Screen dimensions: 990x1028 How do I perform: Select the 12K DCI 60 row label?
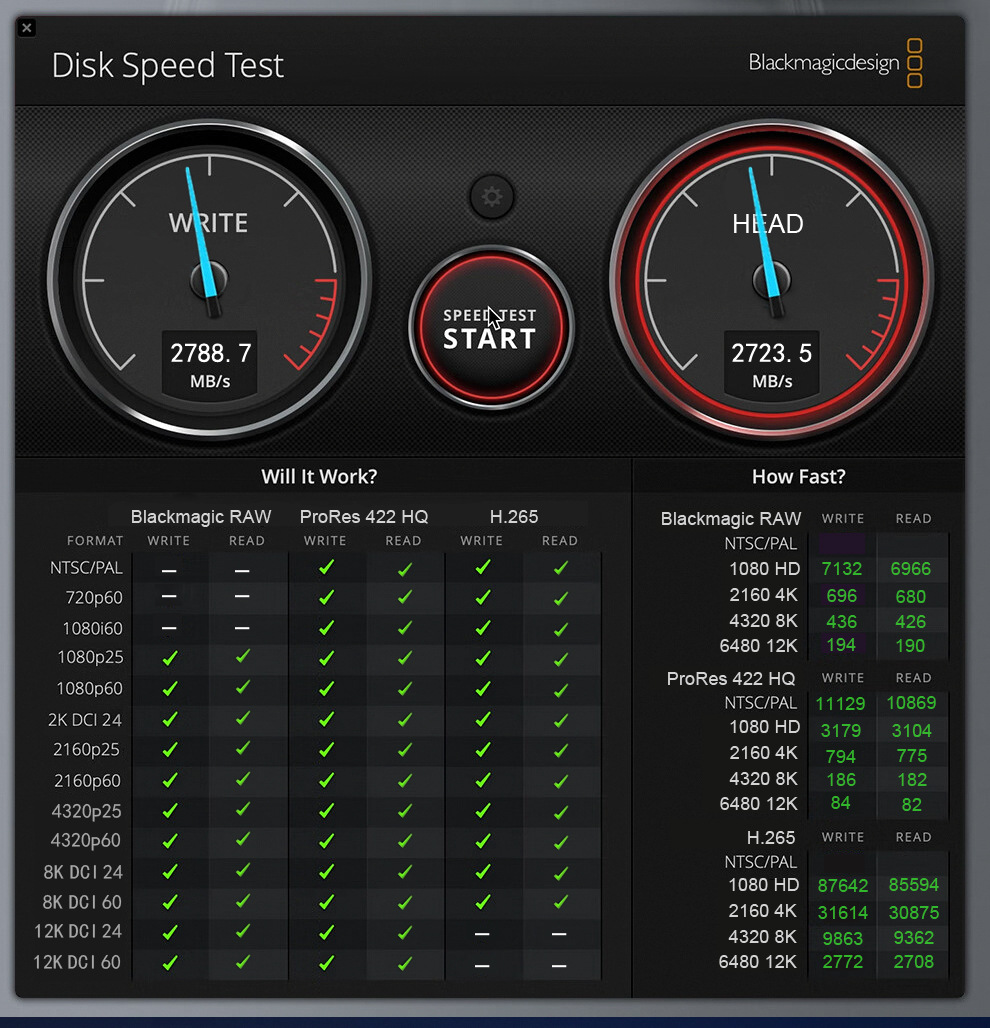coord(77,962)
